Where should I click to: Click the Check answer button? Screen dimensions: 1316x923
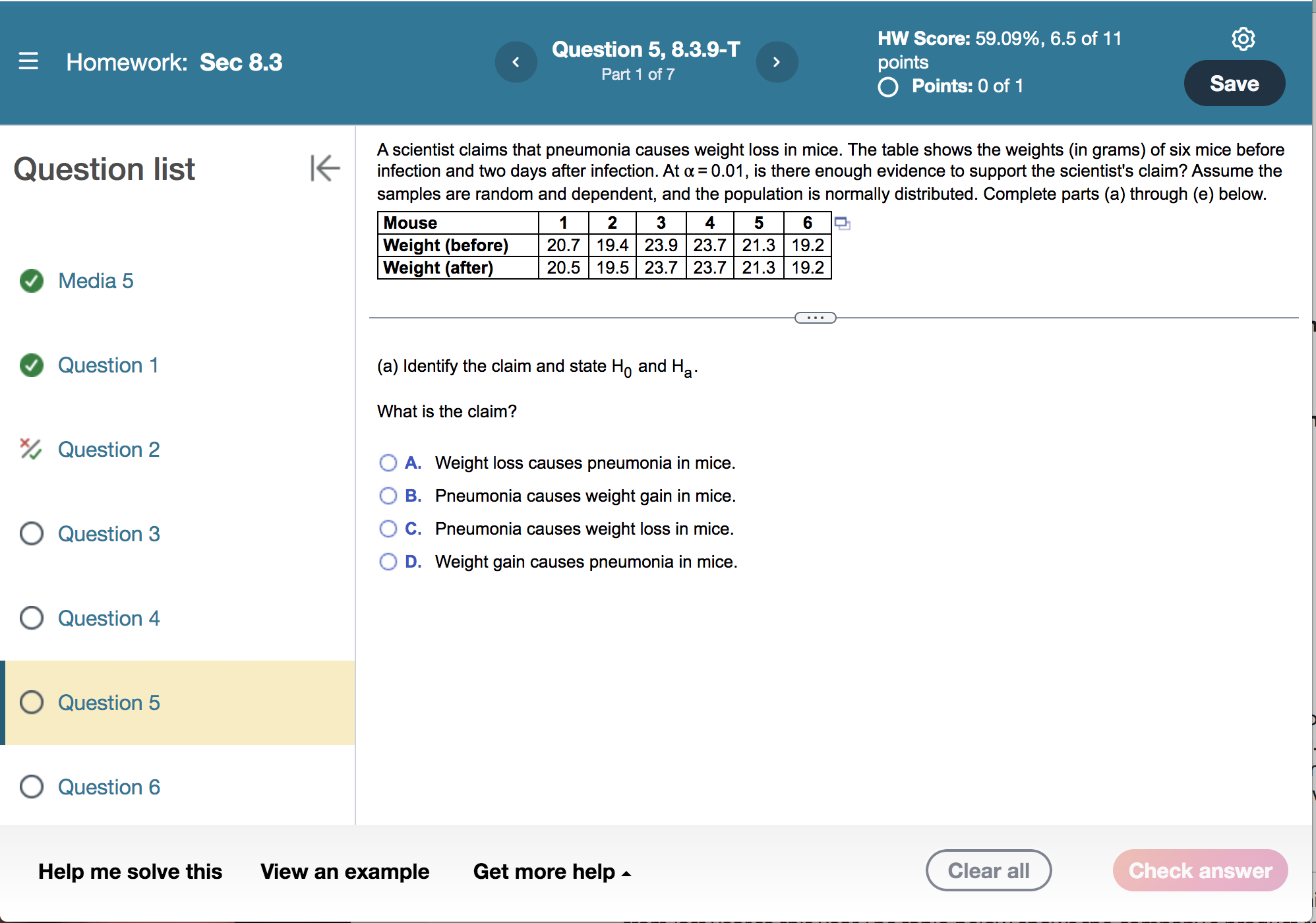click(x=1199, y=870)
